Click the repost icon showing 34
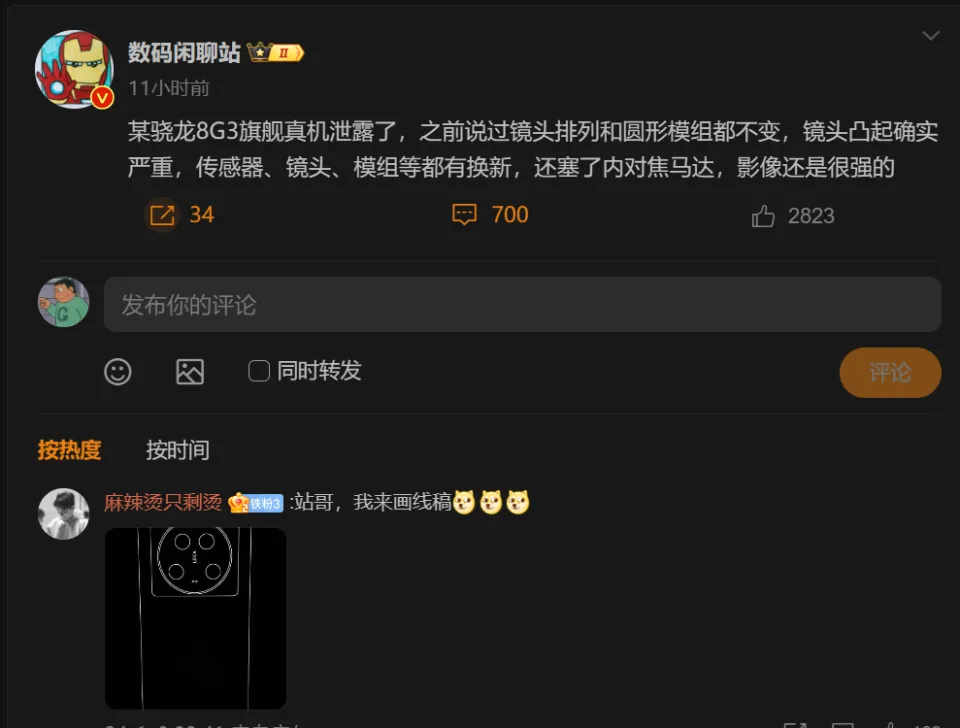 pos(162,215)
